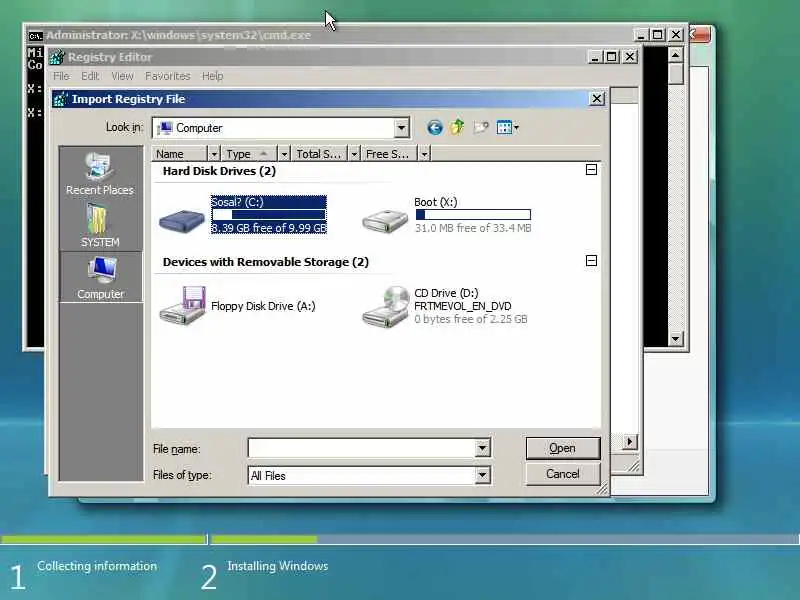The height and width of the screenshot is (600, 800).
Task: Expand the Files of type dropdown
Action: pos(482,476)
